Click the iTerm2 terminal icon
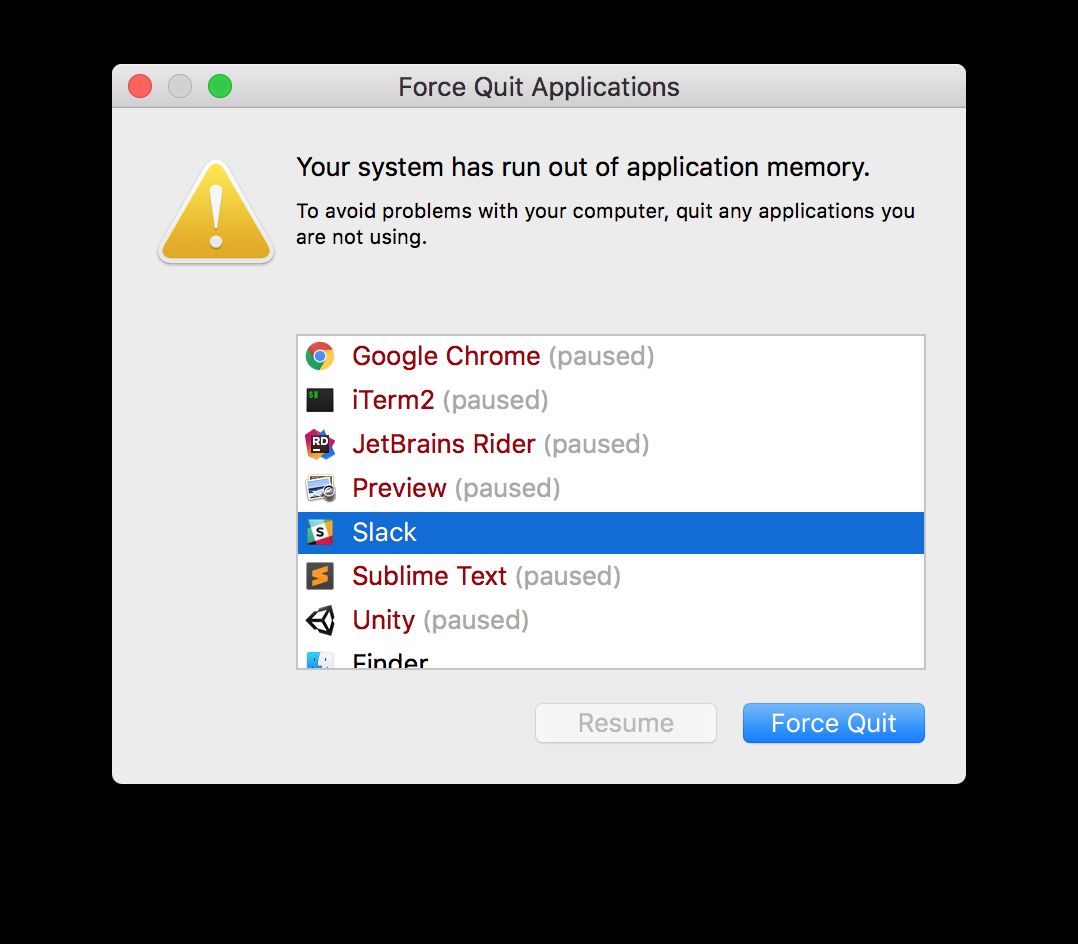Screen dimensions: 1078x944 [x=320, y=400]
